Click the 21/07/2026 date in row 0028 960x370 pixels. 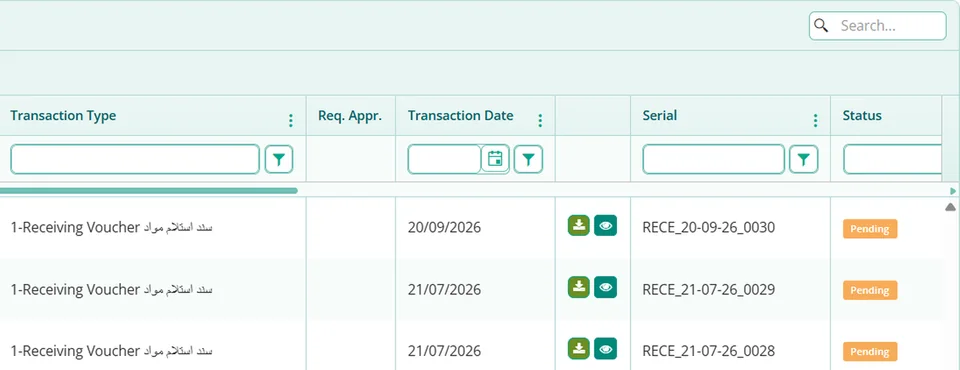(444, 351)
